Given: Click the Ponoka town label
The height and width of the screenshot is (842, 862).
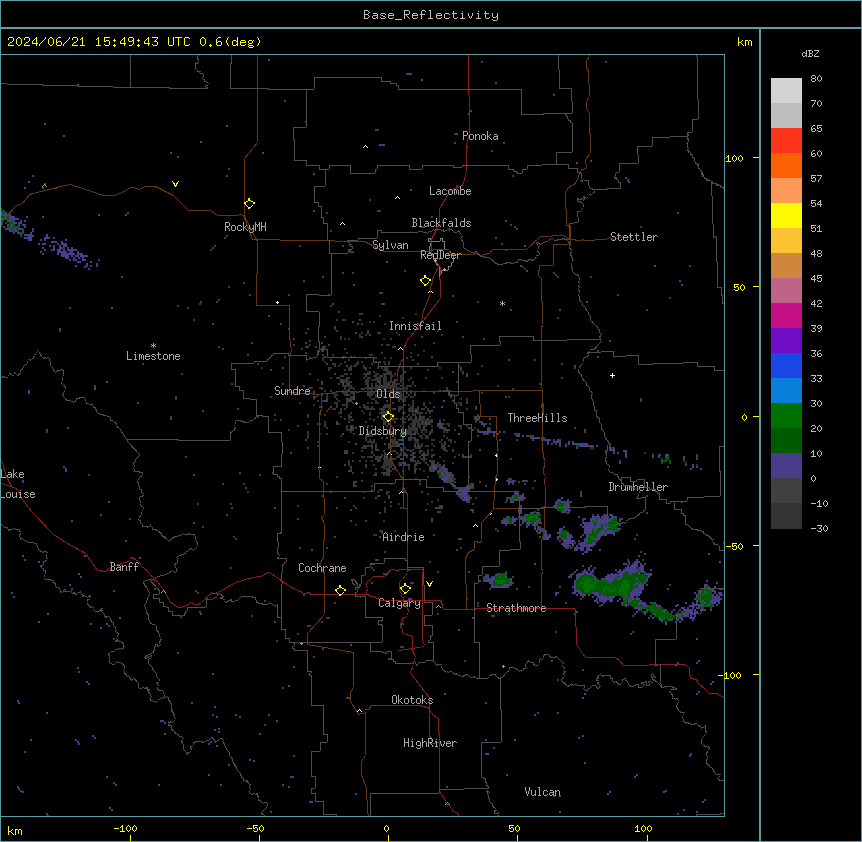Looking at the screenshot, I should 480,136.
